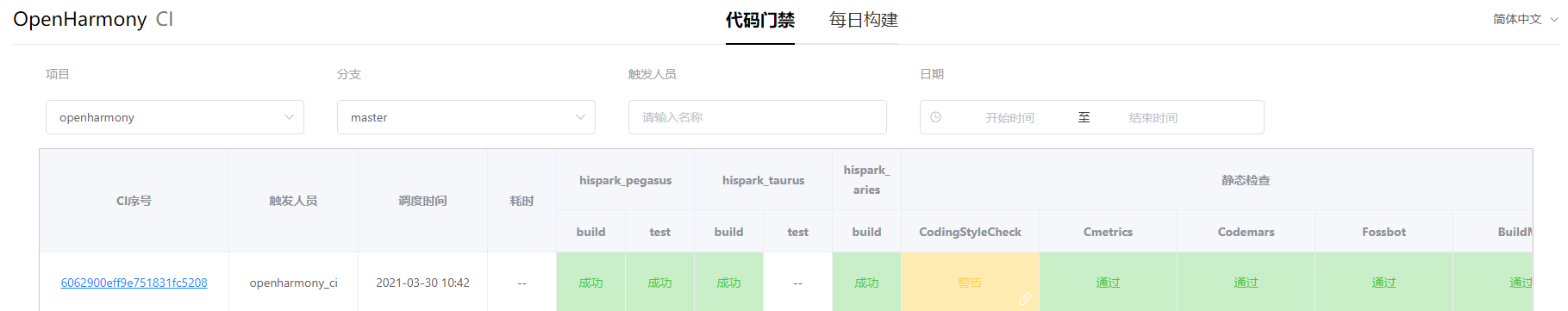Click the 警告 CodingStyleCheck result cell
1568x311 pixels.
coord(970,282)
